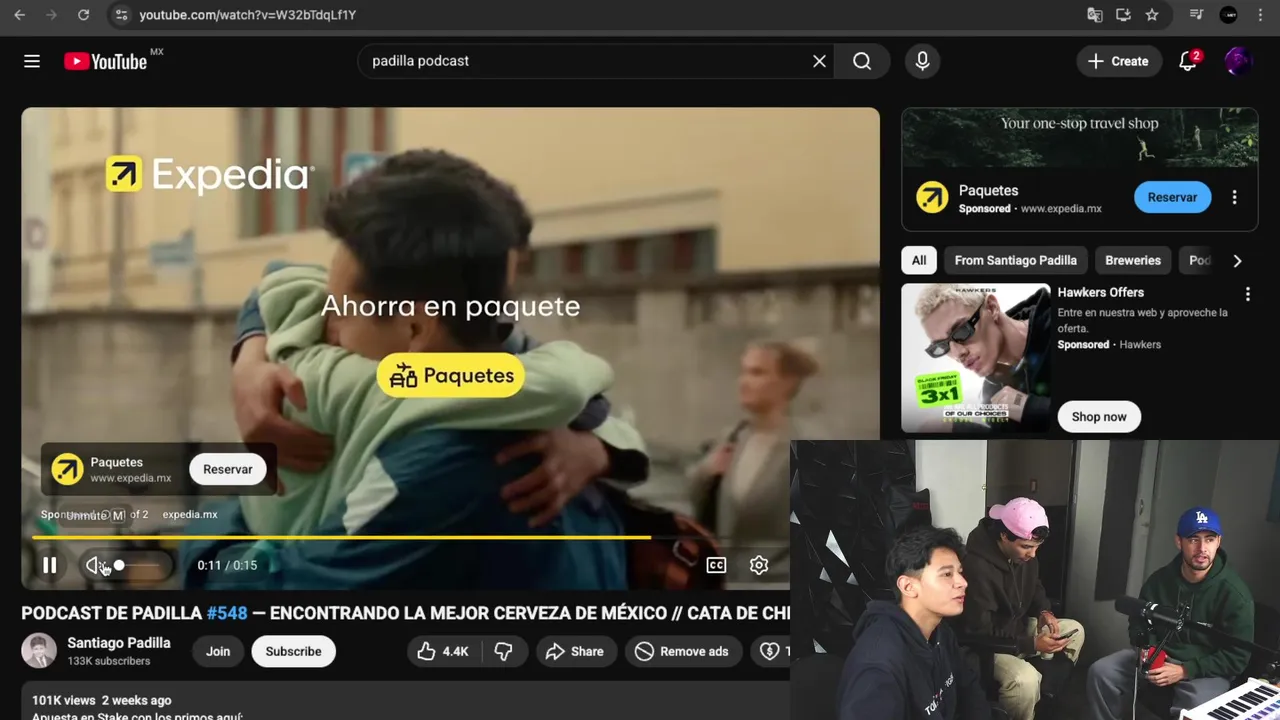
Task: Seek on the yellow ad progress bar
Action: (x=341, y=538)
